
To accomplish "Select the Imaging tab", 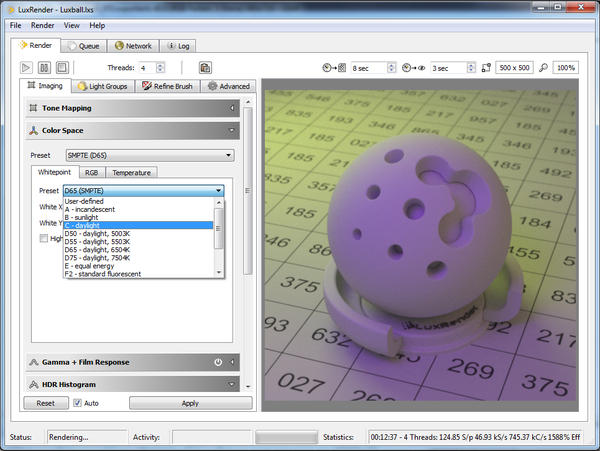I will coord(45,86).
